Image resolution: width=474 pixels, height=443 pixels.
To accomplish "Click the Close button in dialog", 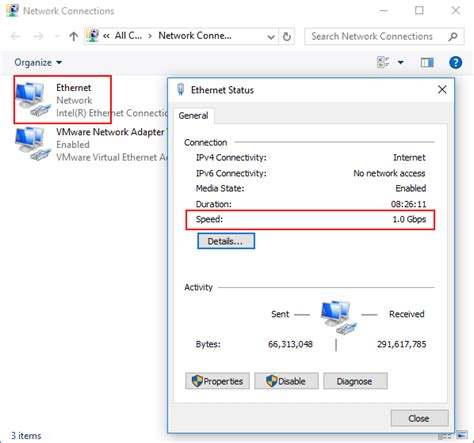I will [419, 418].
